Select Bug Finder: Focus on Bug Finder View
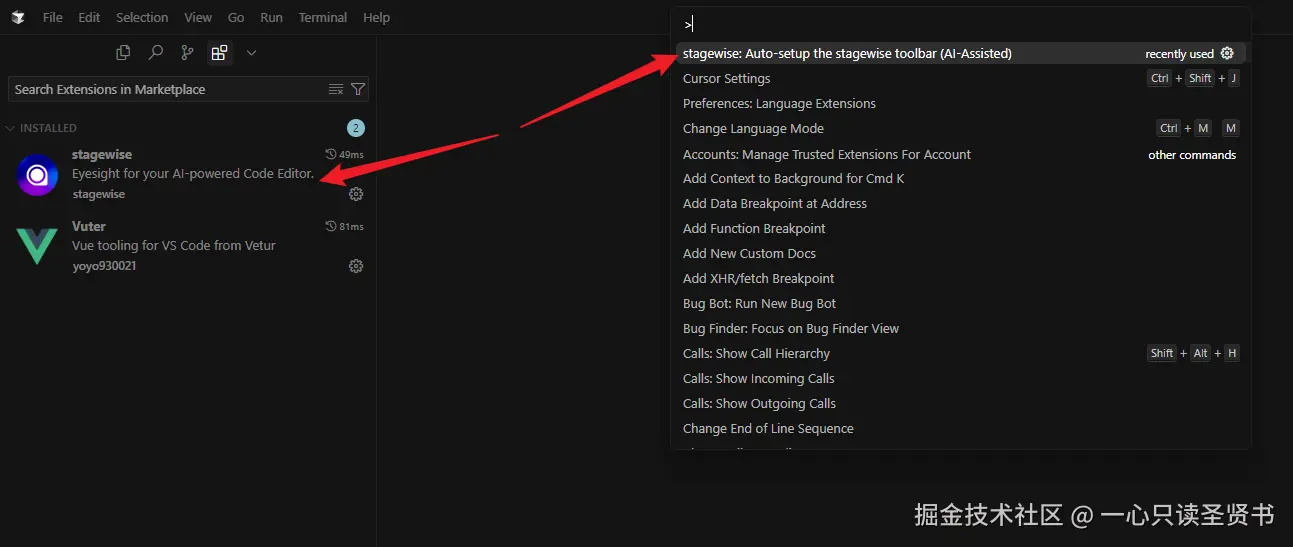Image resolution: width=1293 pixels, height=547 pixels. click(x=960, y=328)
